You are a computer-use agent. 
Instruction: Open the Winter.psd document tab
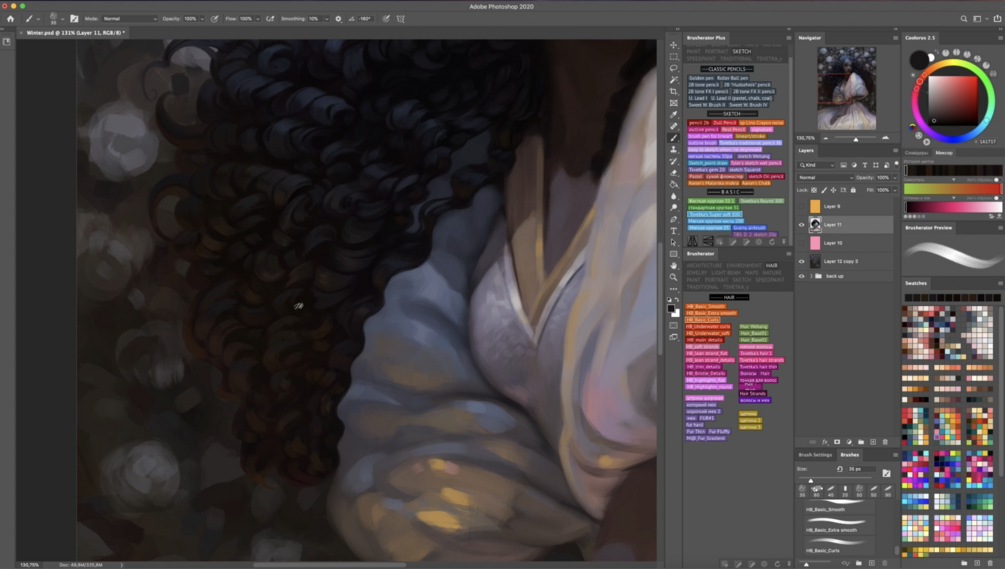pos(76,32)
